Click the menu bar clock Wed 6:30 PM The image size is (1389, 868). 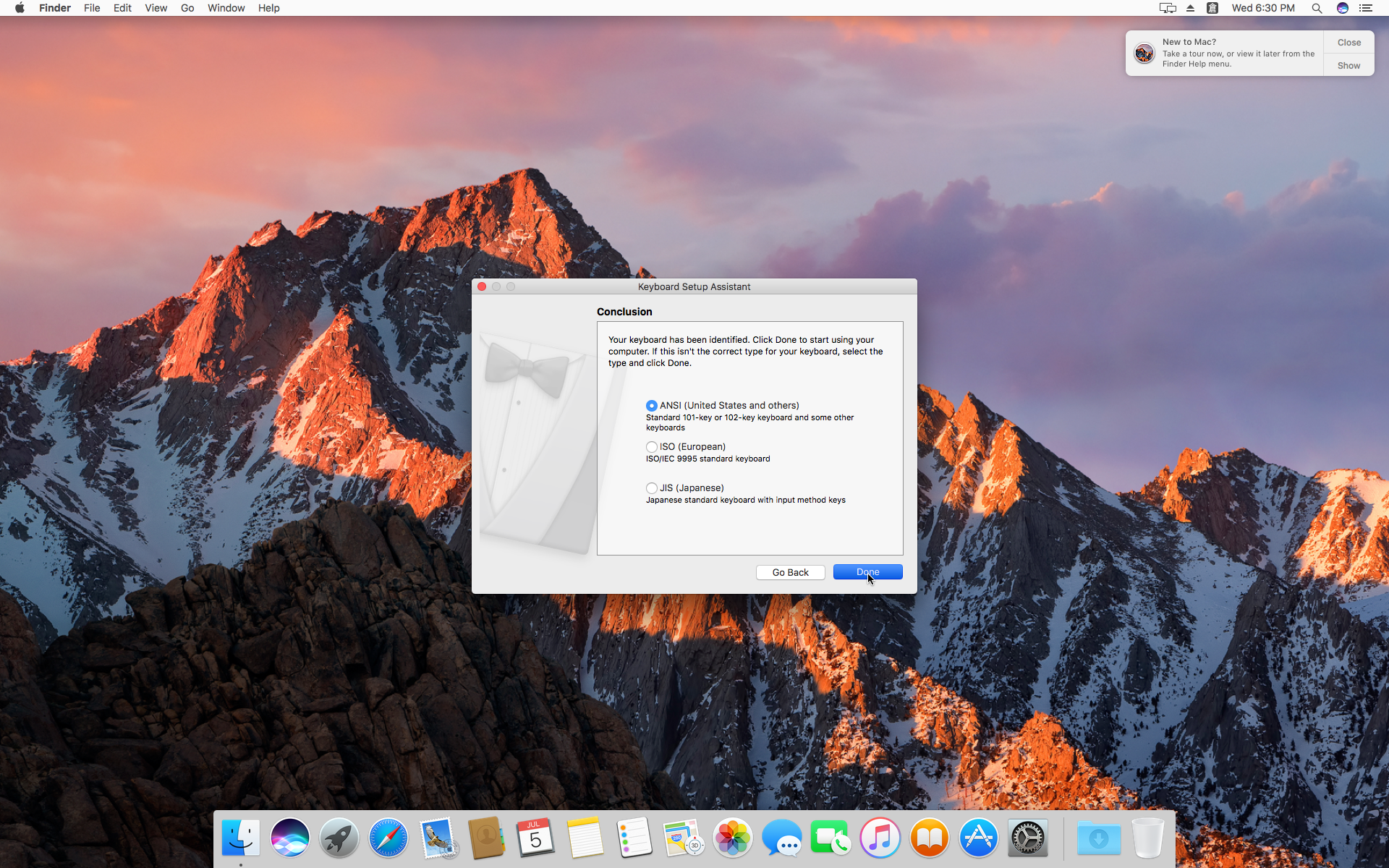pyautogui.click(x=1263, y=8)
